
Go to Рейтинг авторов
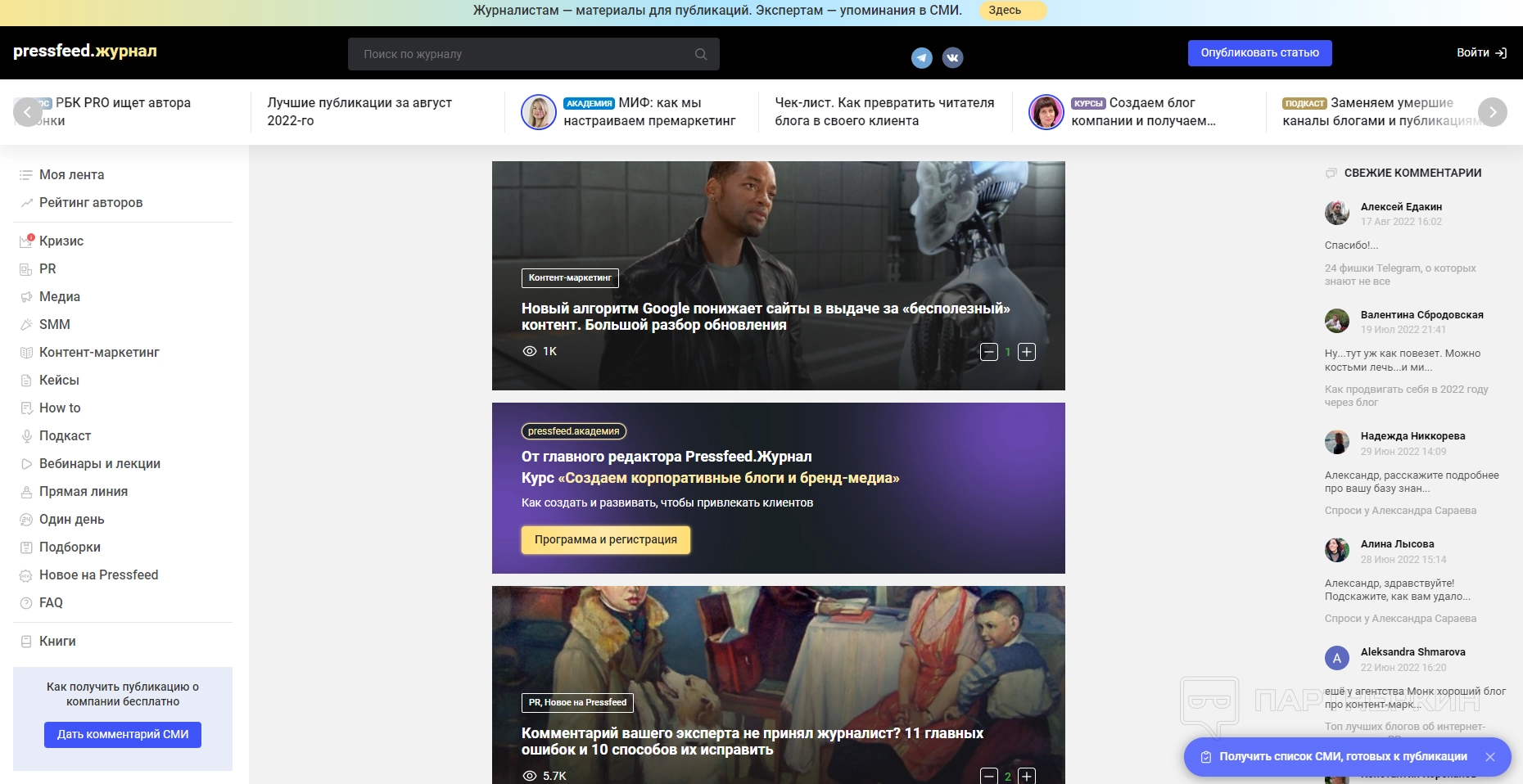90,202
